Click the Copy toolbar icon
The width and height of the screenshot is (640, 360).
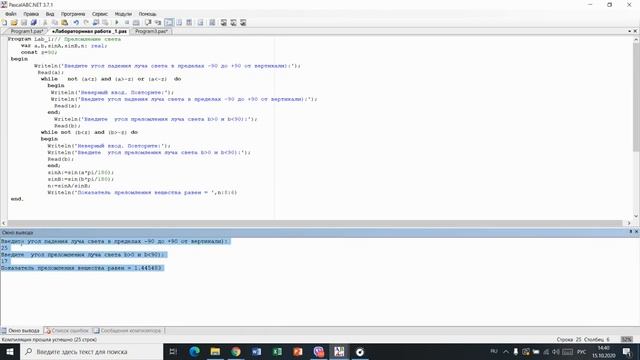[55, 22]
